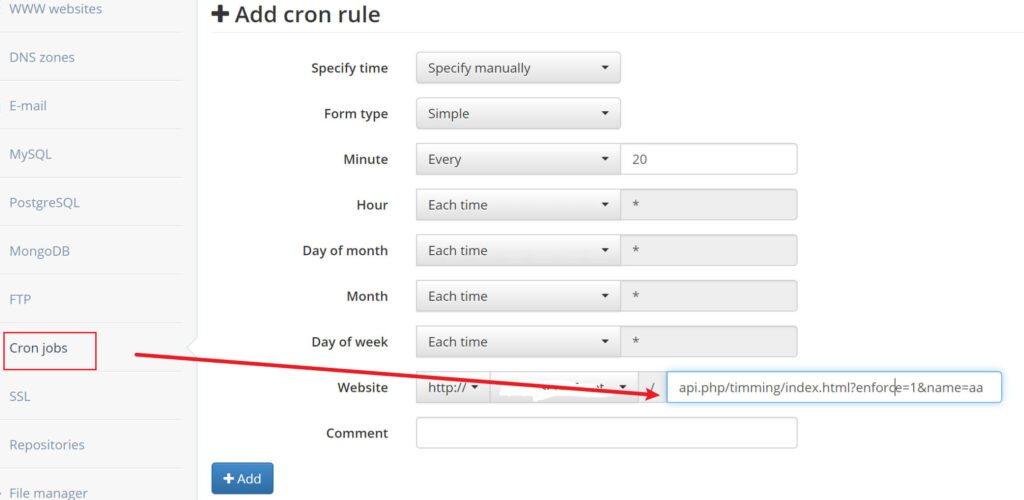The image size is (1024, 500).
Task: Open the website domain dropdown
Action: point(565,387)
